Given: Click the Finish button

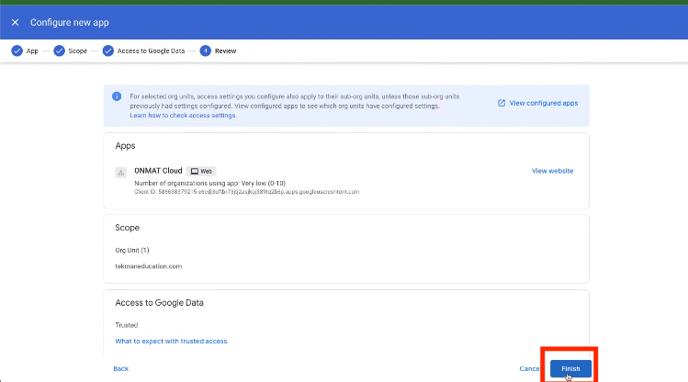Looking at the screenshot, I should tap(570, 368).
